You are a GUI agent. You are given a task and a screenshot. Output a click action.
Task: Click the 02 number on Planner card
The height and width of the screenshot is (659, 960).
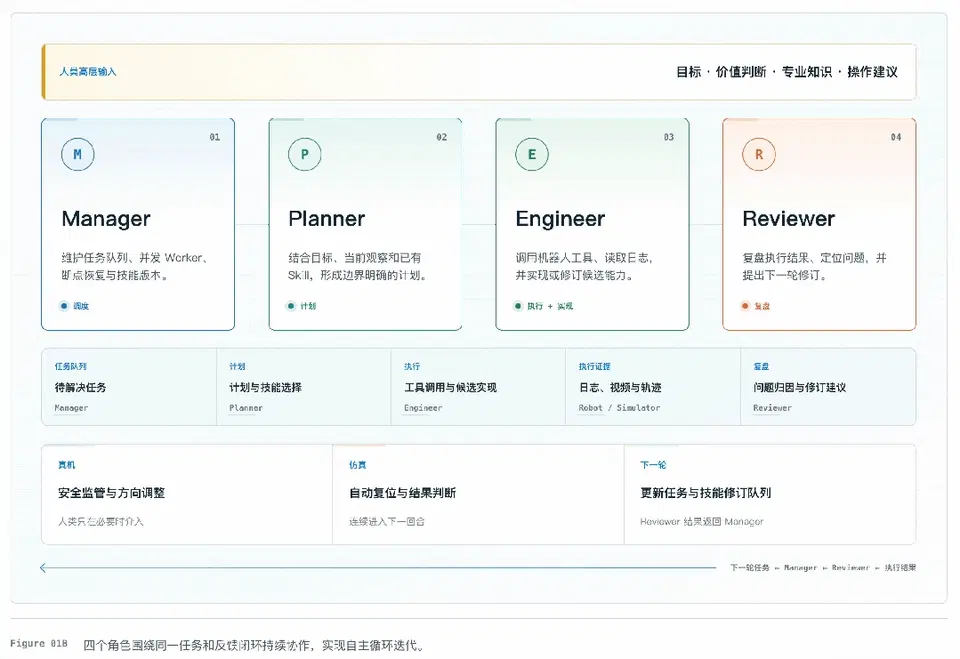pyautogui.click(x=442, y=137)
